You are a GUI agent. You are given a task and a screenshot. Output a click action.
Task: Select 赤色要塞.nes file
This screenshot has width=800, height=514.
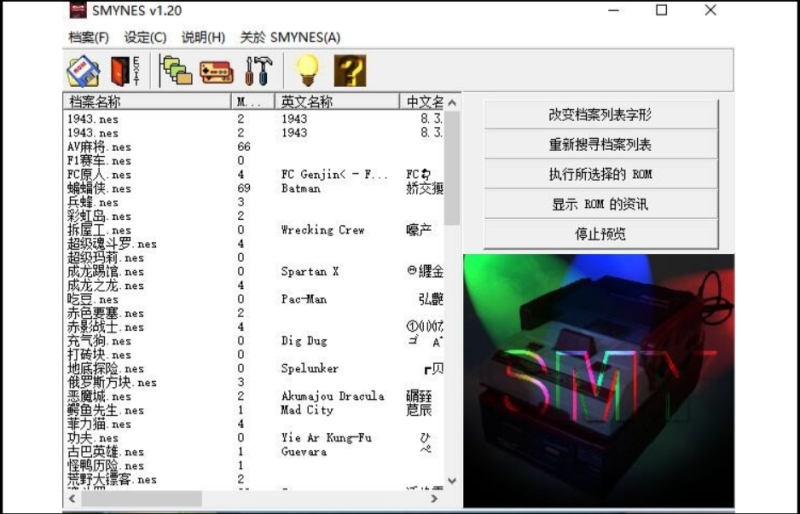pos(106,313)
